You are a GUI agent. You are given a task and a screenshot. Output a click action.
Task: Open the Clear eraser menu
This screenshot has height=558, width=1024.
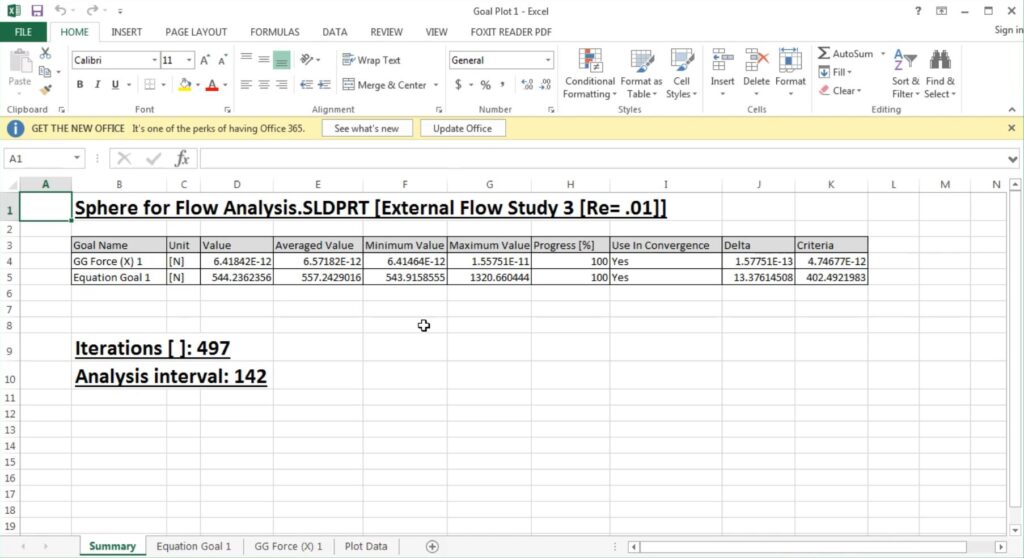840,91
